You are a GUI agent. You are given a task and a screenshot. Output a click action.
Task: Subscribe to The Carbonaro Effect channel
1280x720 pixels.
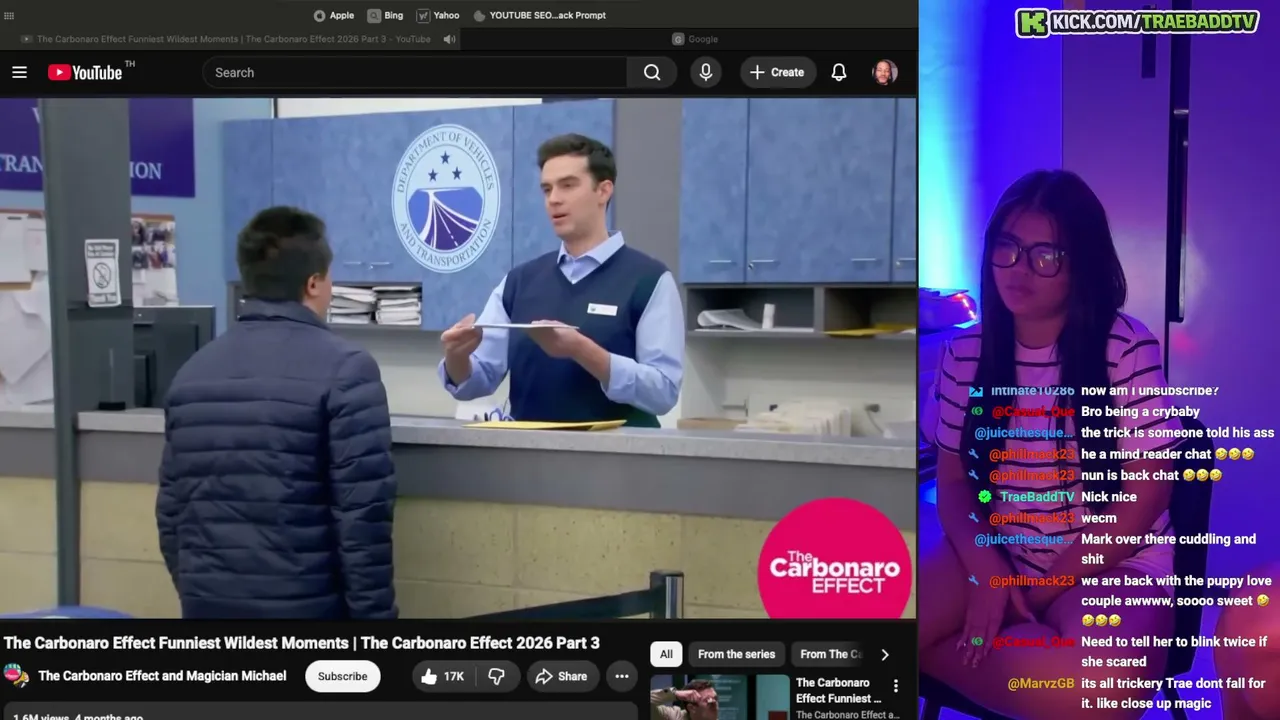[343, 676]
